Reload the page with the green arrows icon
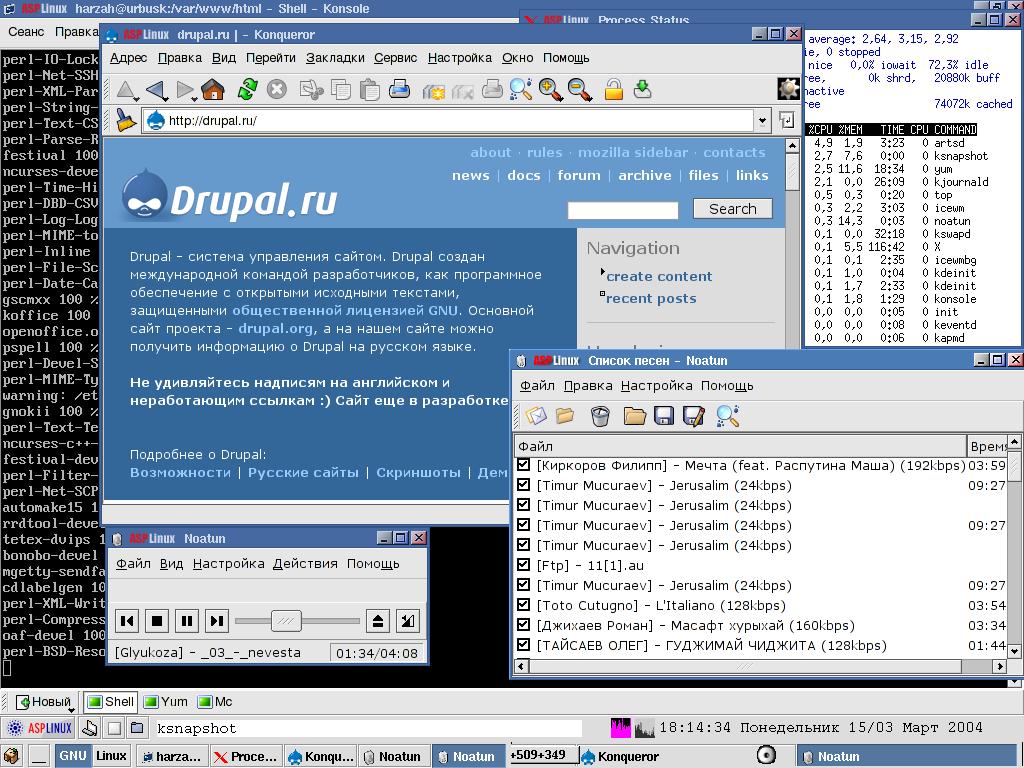 click(x=247, y=90)
